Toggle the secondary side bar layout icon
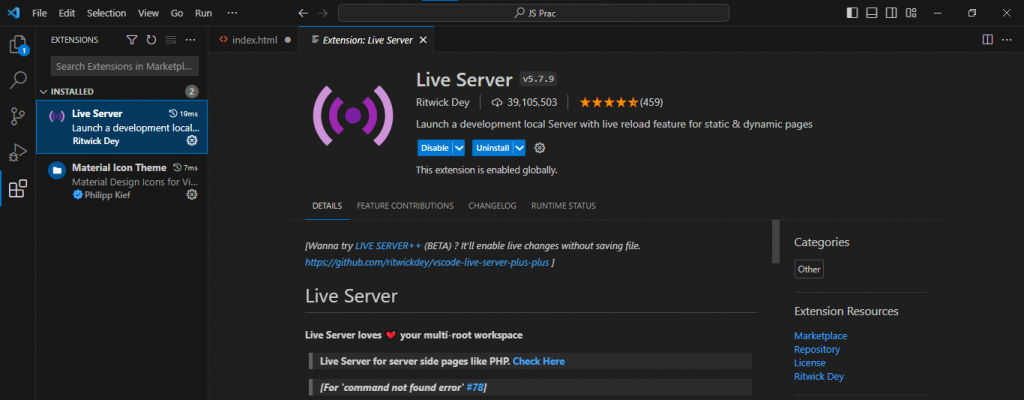This screenshot has width=1024, height=400. [x=891, y=13]
